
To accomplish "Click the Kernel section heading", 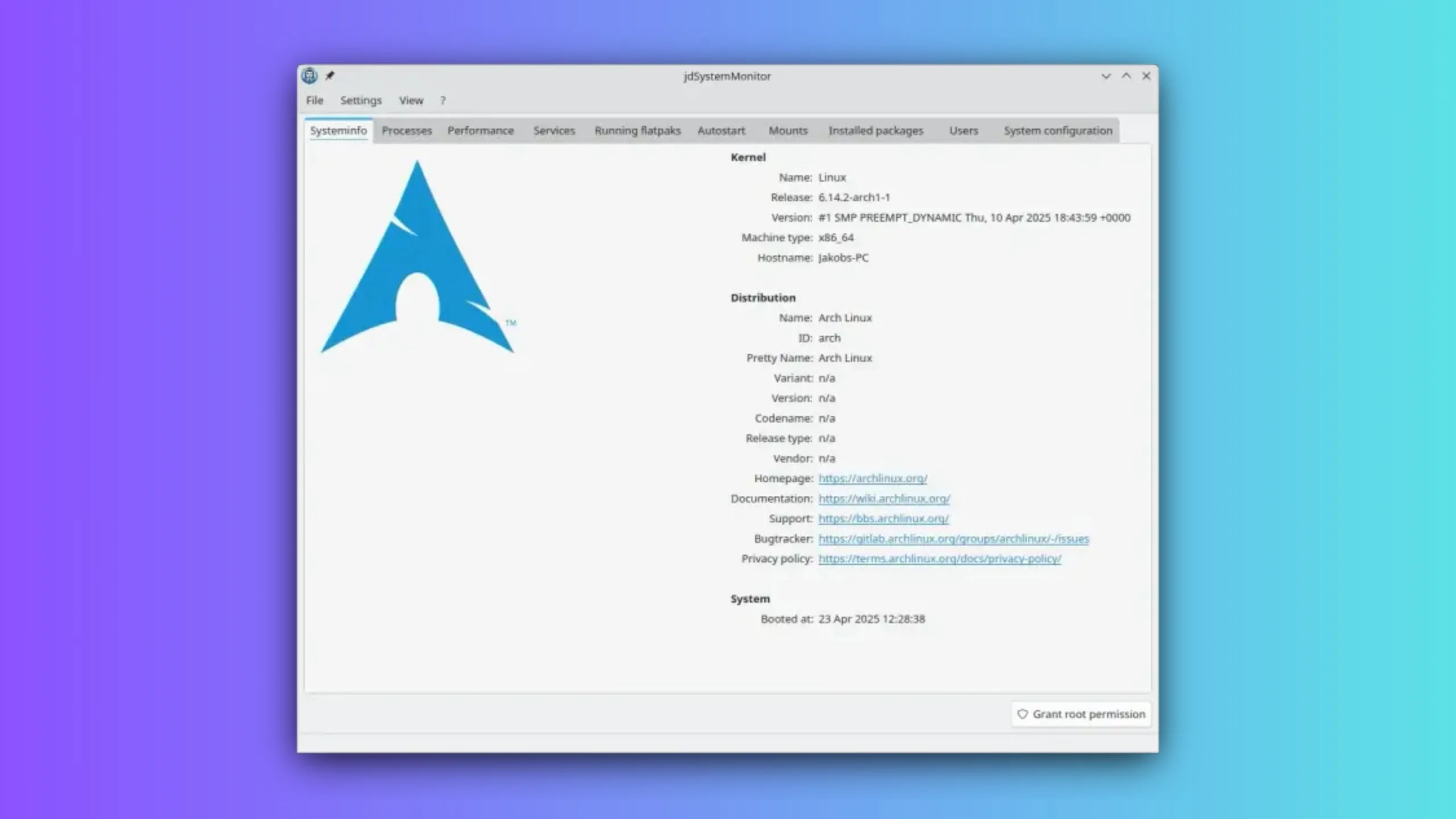I will [x=748, y=158].
